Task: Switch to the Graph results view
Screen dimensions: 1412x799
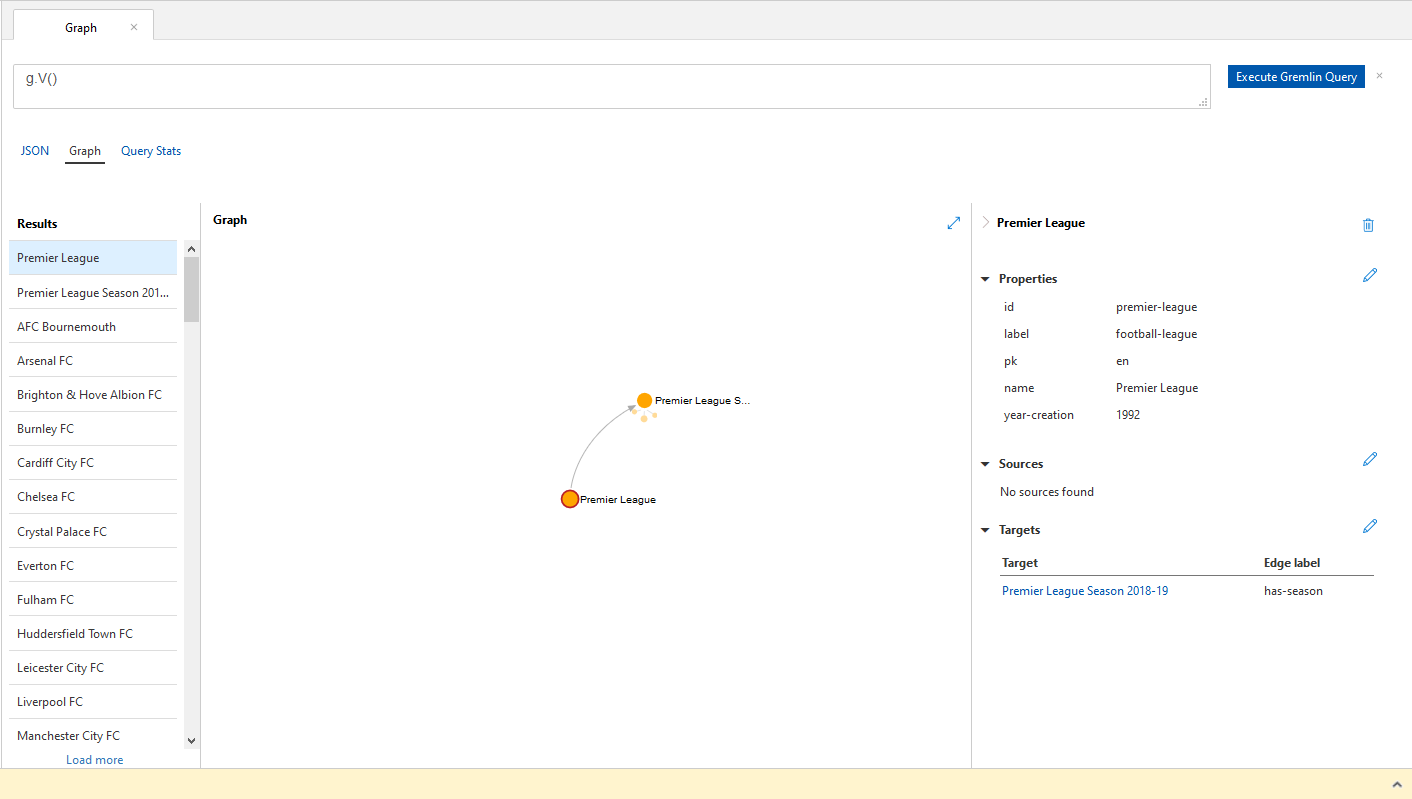Action: (85, 151)
